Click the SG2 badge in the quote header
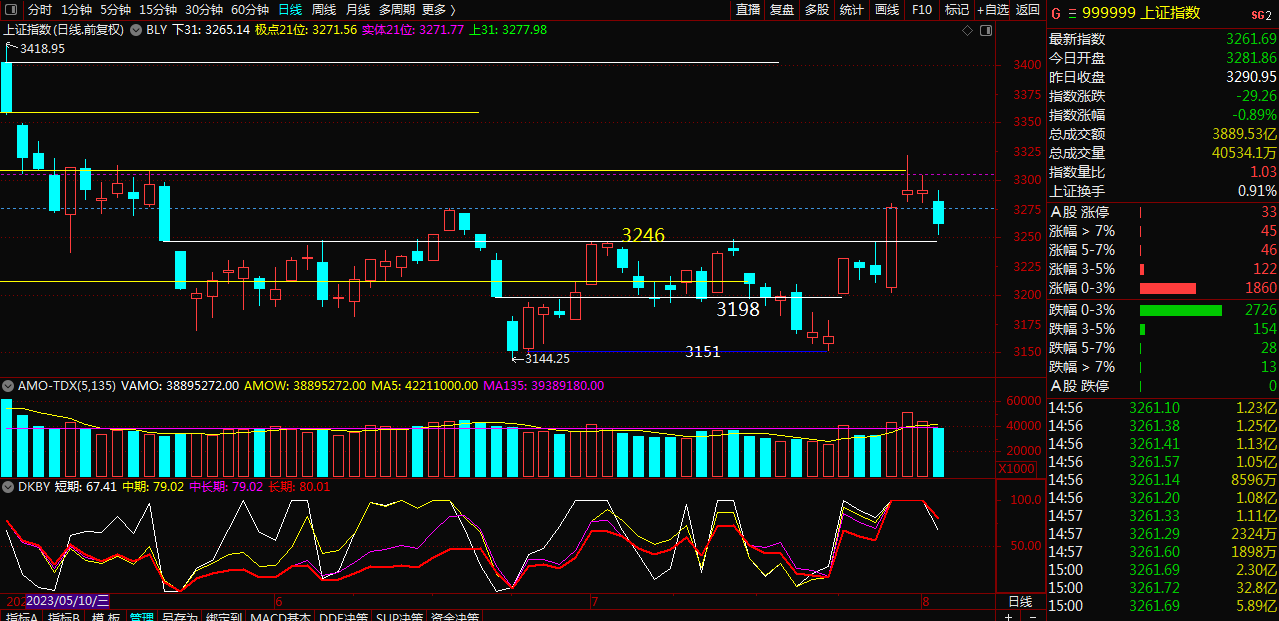This screenshot has height=621, width=1279. [1261, 14]
